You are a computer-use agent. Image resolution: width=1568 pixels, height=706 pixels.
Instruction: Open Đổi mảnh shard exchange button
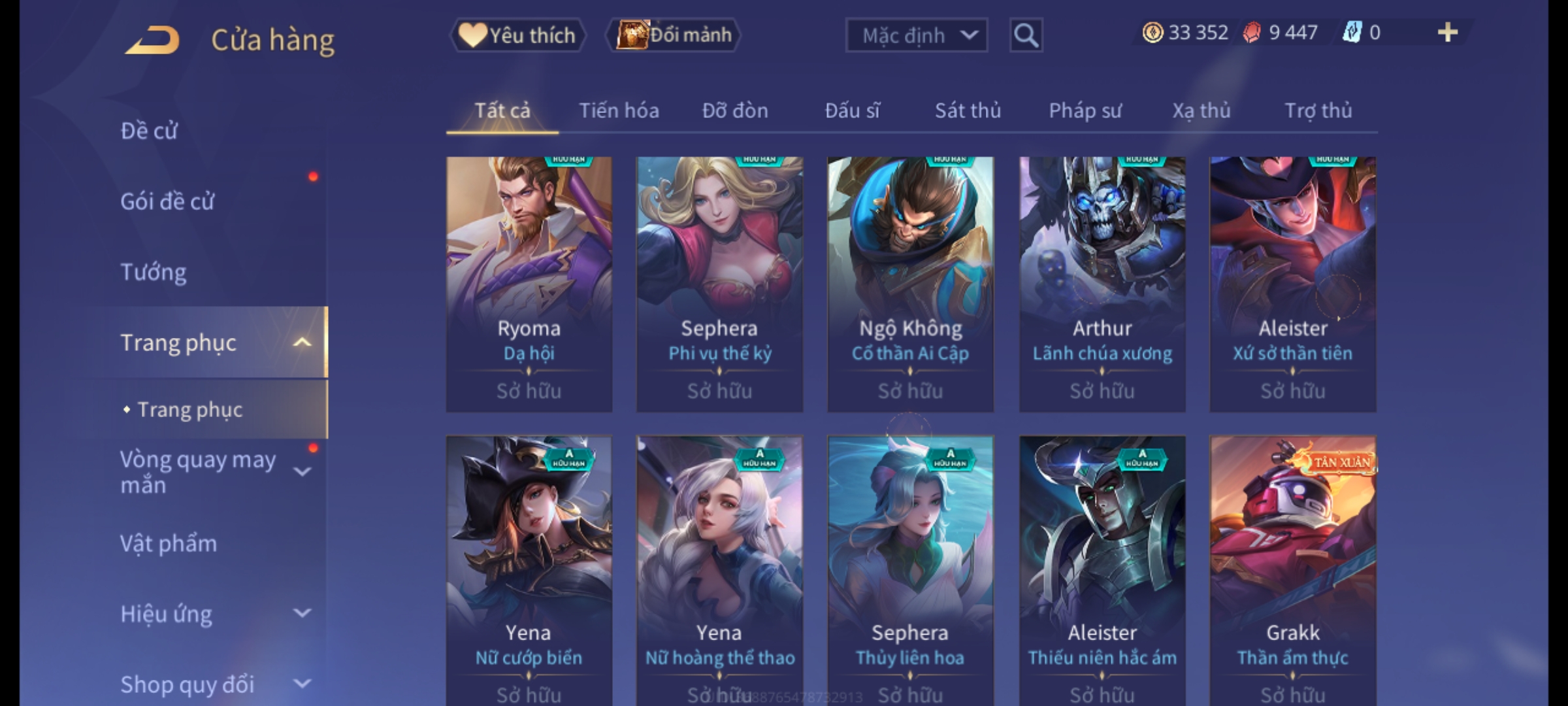(x=674, y=35)
